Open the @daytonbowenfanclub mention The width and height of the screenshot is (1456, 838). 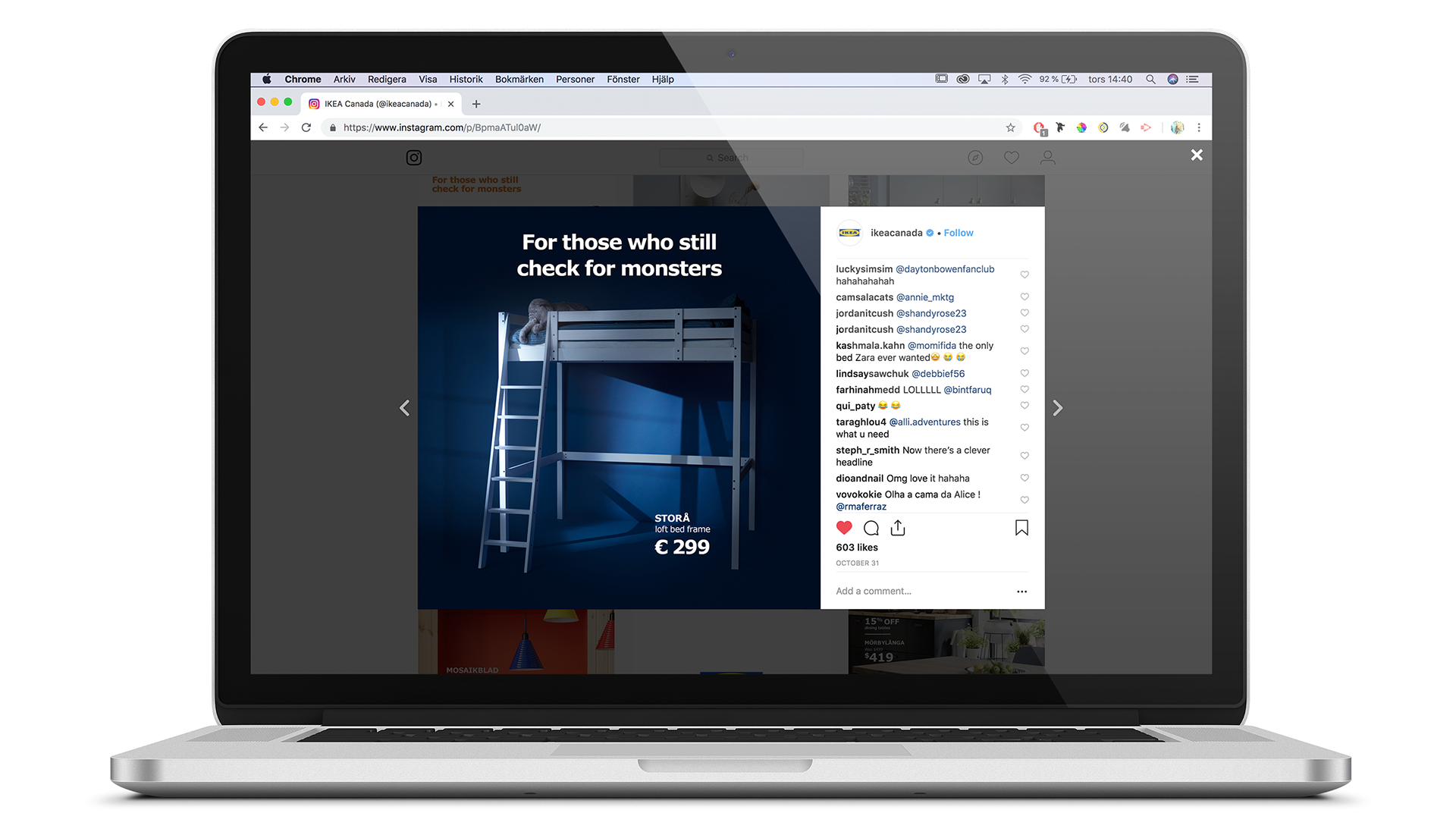click(945, 269)
